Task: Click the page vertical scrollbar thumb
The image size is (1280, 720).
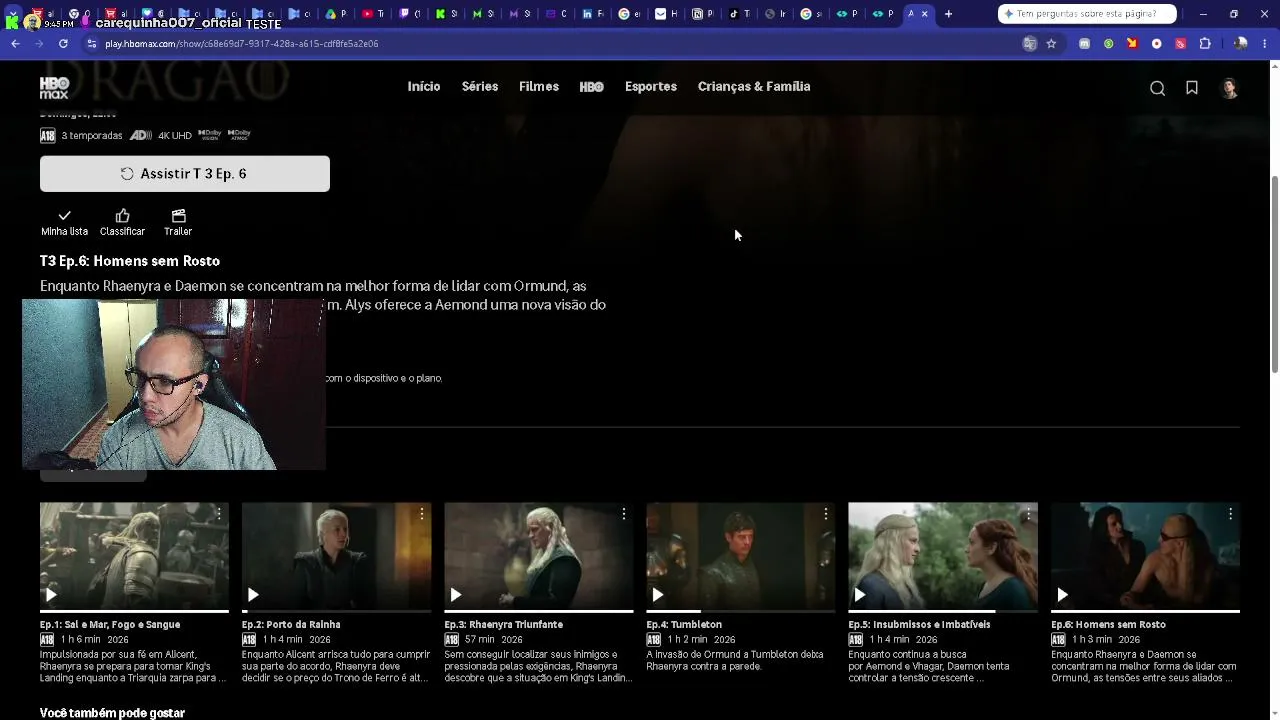Action: (1274, 275)
